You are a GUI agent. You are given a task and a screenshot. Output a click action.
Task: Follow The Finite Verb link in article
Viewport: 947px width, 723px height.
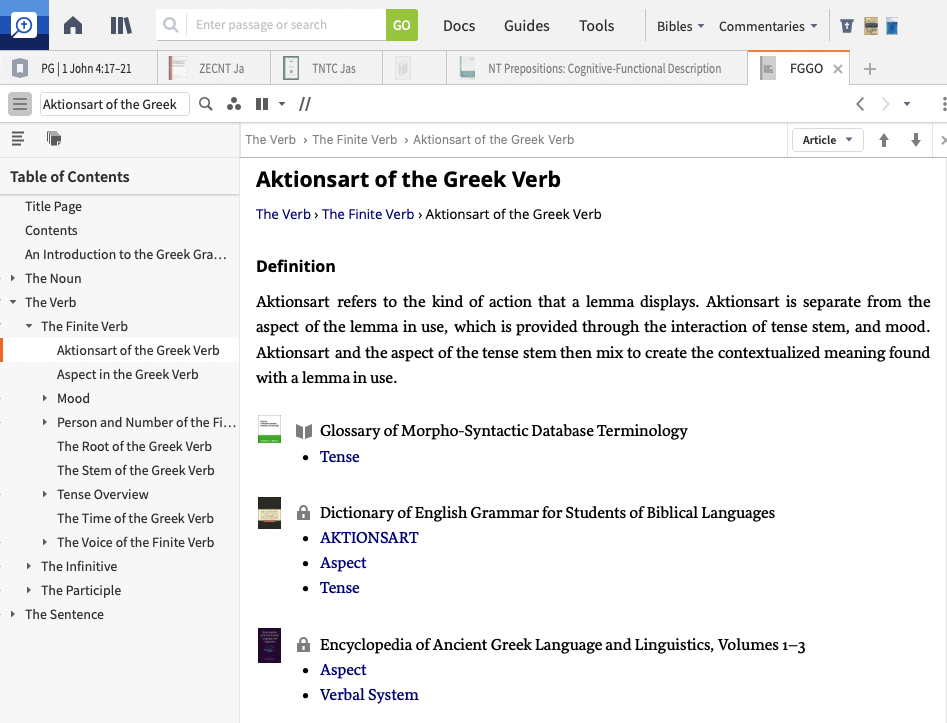pyautogui.click(x=368, y=214)
